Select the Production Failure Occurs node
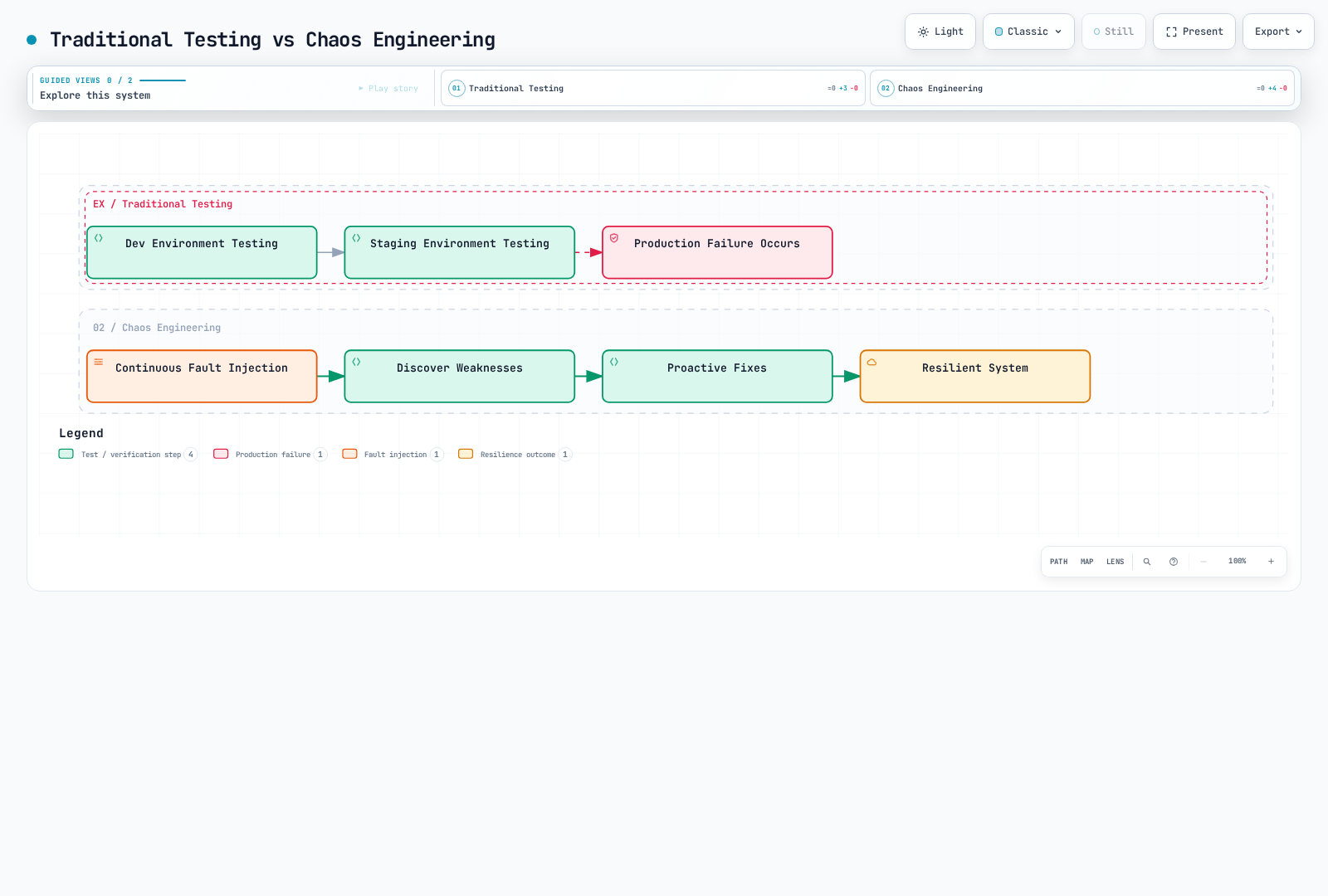Viewport: 1328px width, 896px height. (717, 252)
